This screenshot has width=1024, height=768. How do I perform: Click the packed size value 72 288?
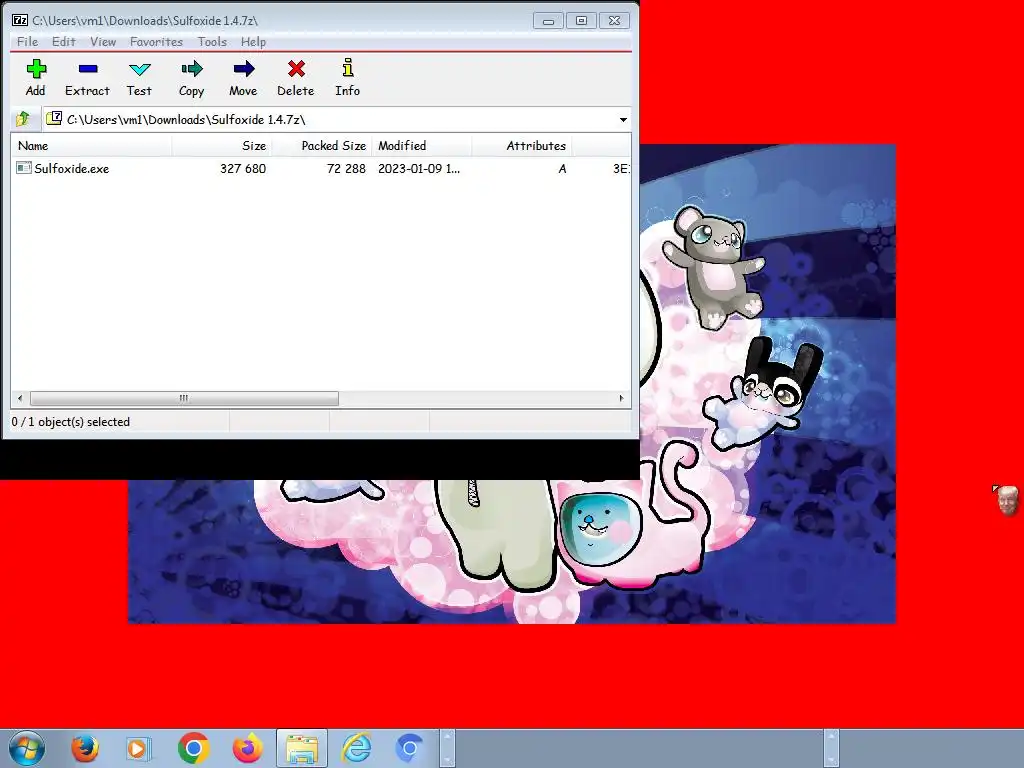coord(346,168)
